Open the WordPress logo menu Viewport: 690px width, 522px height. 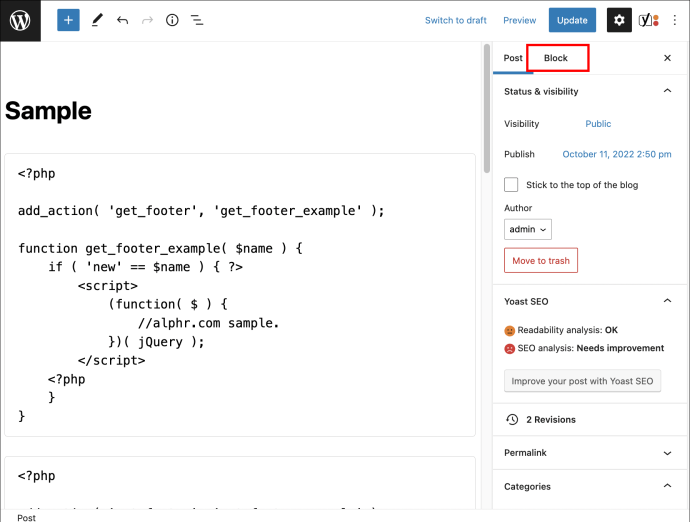click(20, 20)
